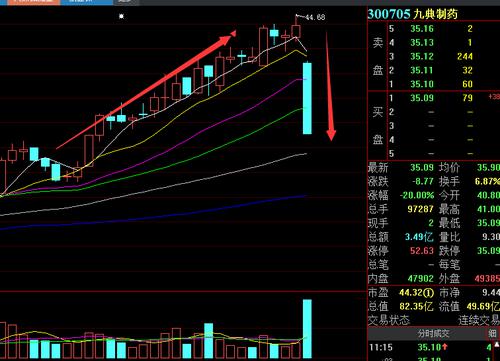The width and height of the screenshot is (500, 361).
Task: Click the stock title 300705 九典制药
Action: [413, 14]
